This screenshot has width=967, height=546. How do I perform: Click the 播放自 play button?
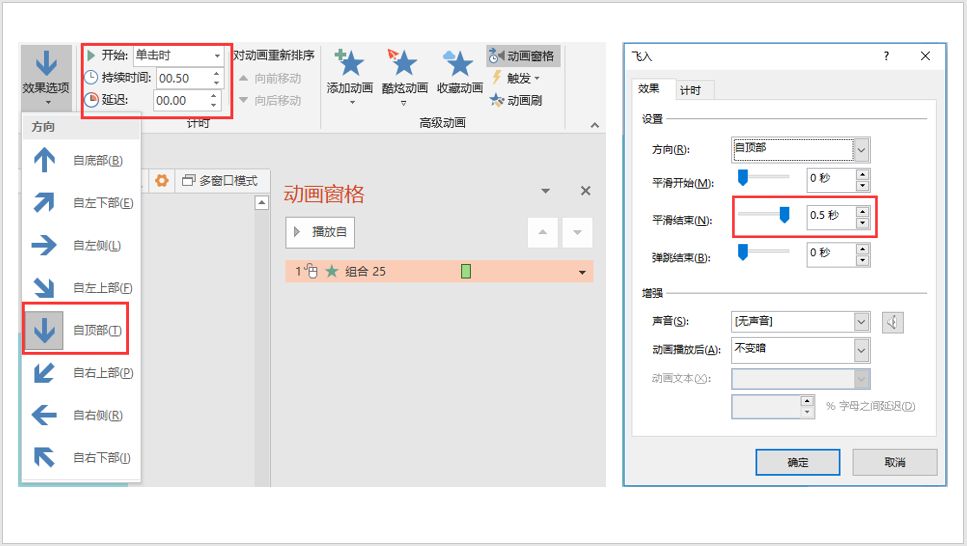click(321, 232)
